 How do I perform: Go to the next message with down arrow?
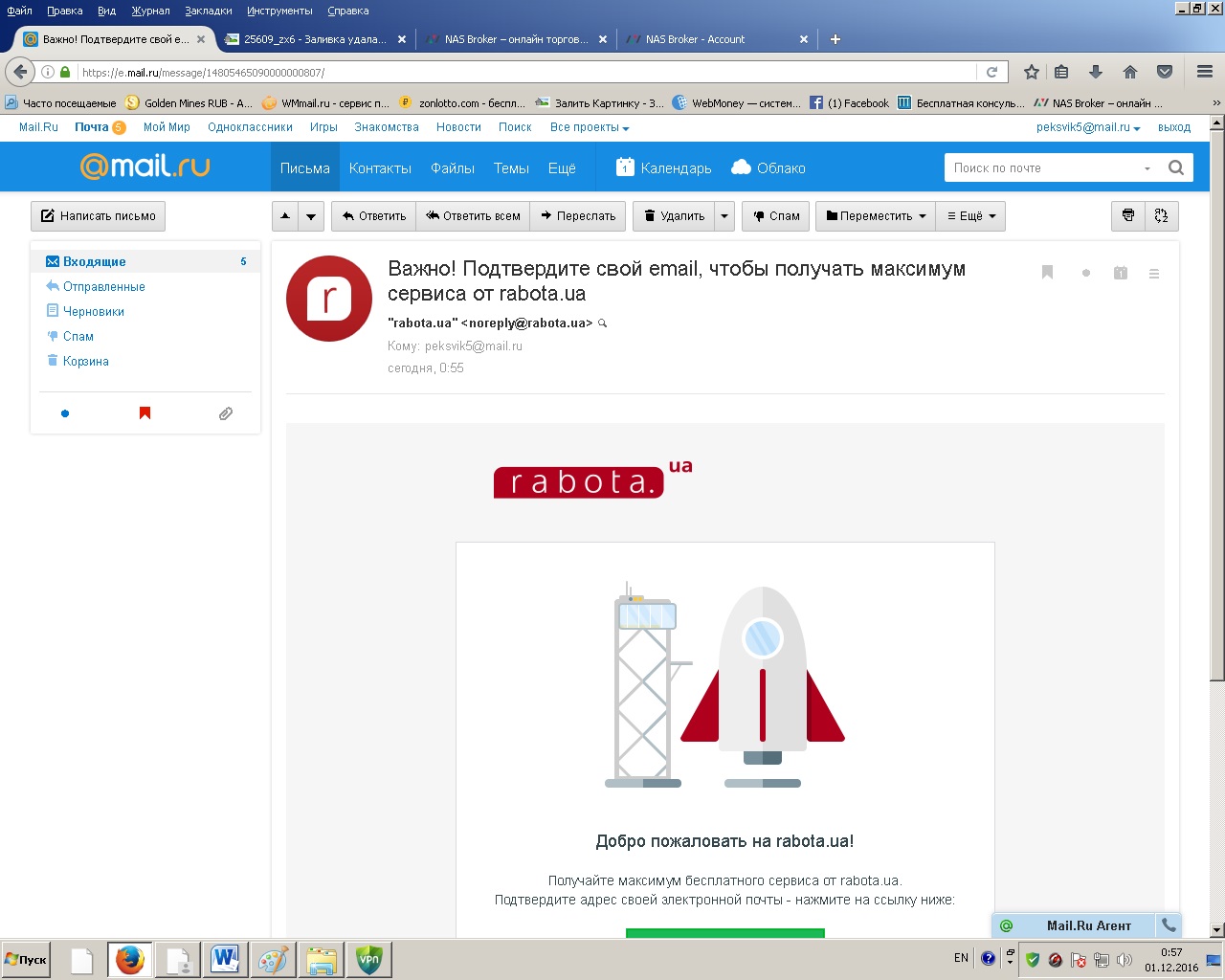point(311,215)
